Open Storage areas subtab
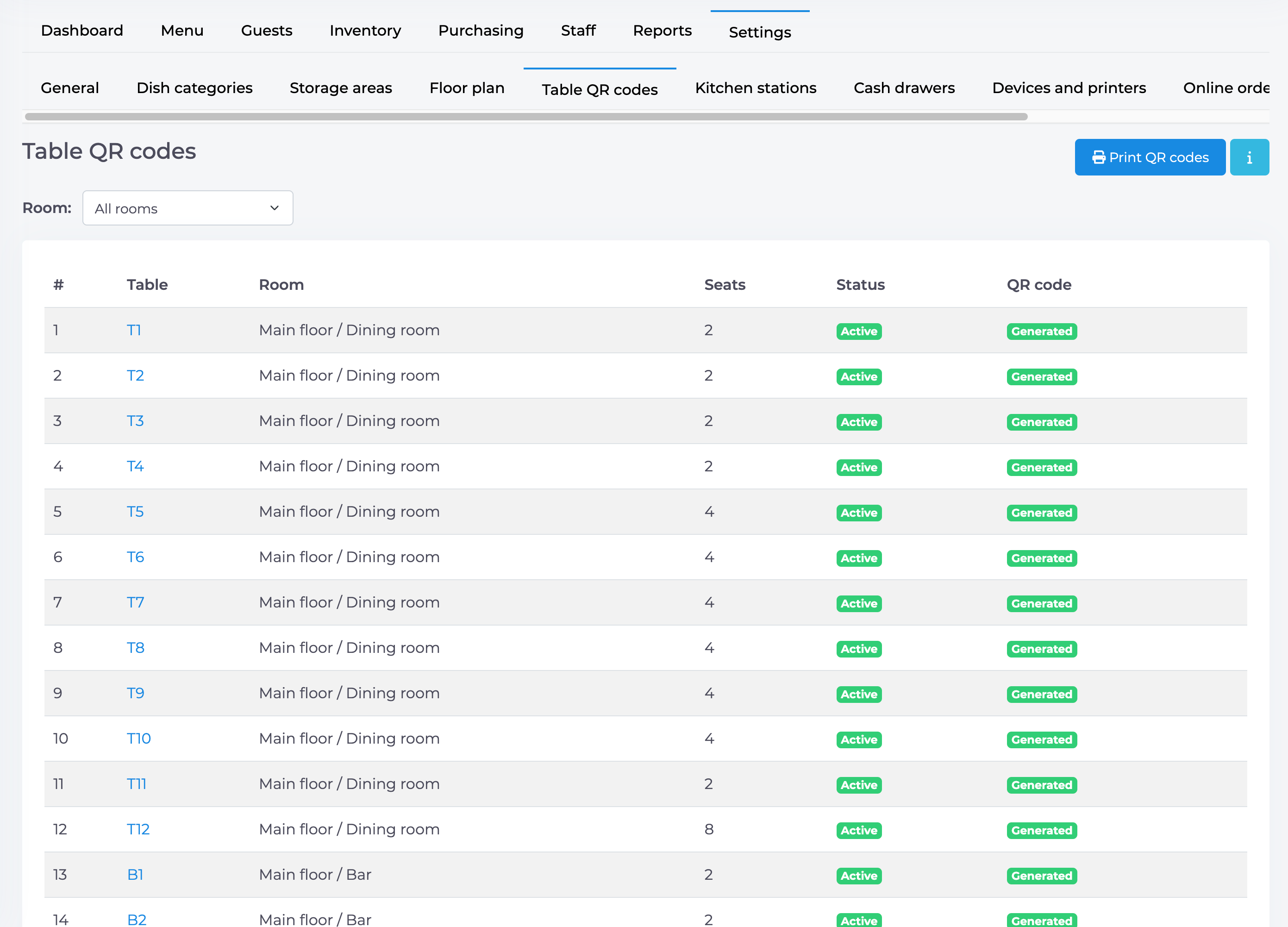Screen dimensions: 1288x927 click(341, 88)
